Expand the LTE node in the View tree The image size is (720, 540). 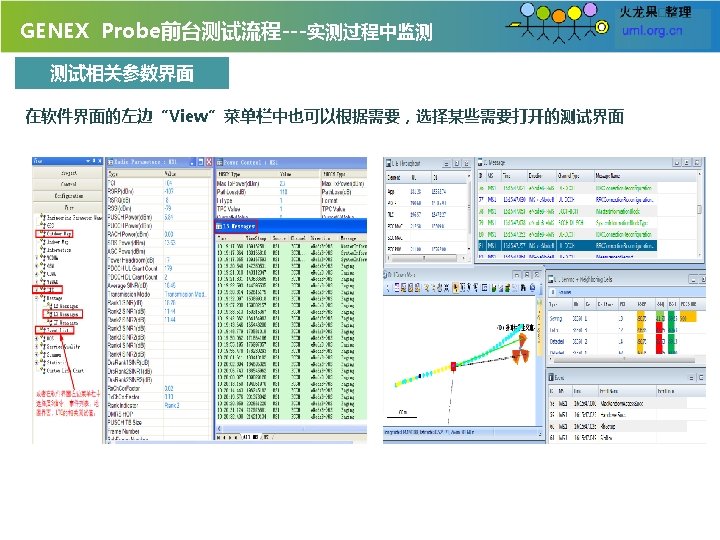(37, 290)
